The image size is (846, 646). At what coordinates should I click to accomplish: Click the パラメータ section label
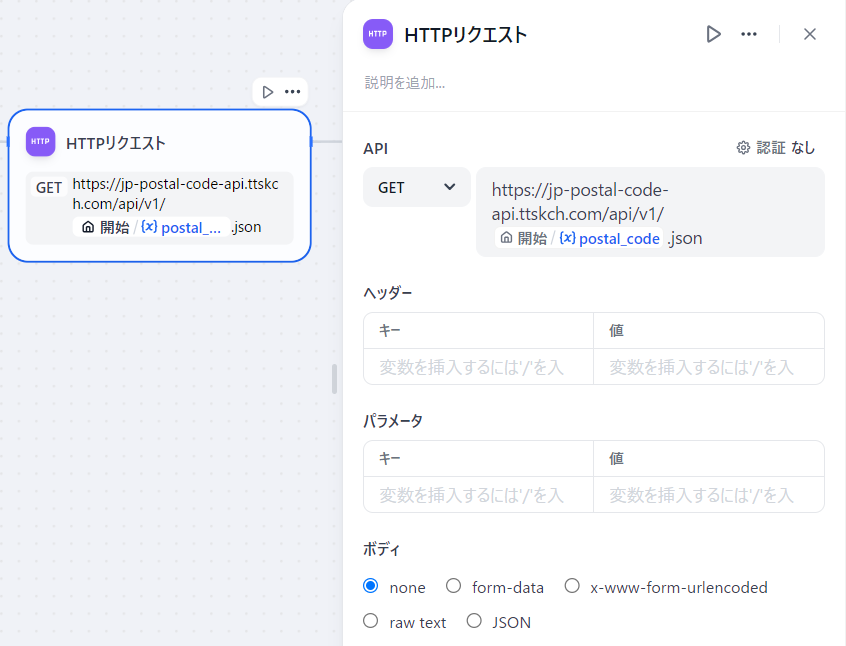pos(393,420)
